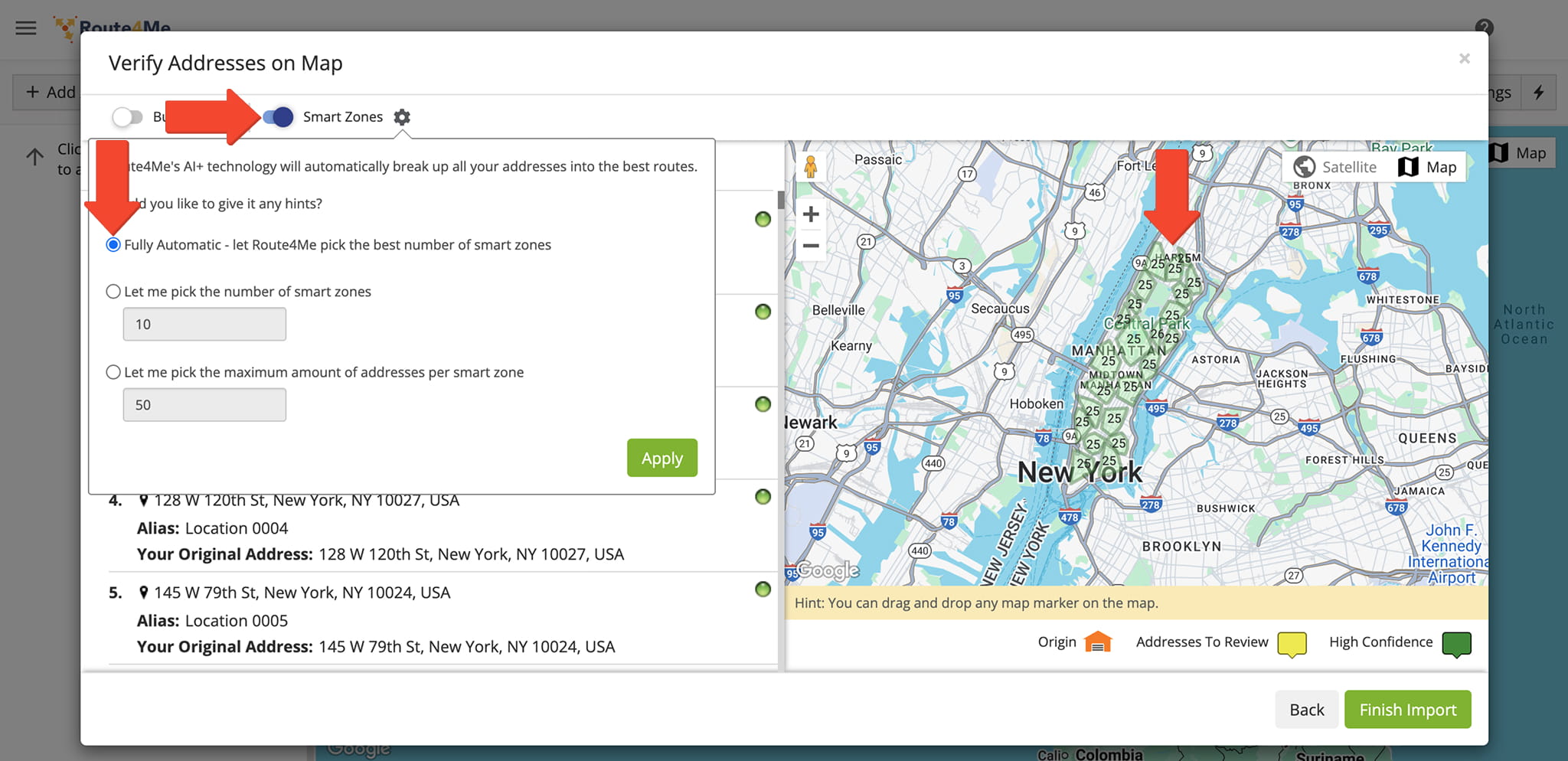Zoom out on the map
This screenshot has height=761, width=1568.
coord(811,246)
